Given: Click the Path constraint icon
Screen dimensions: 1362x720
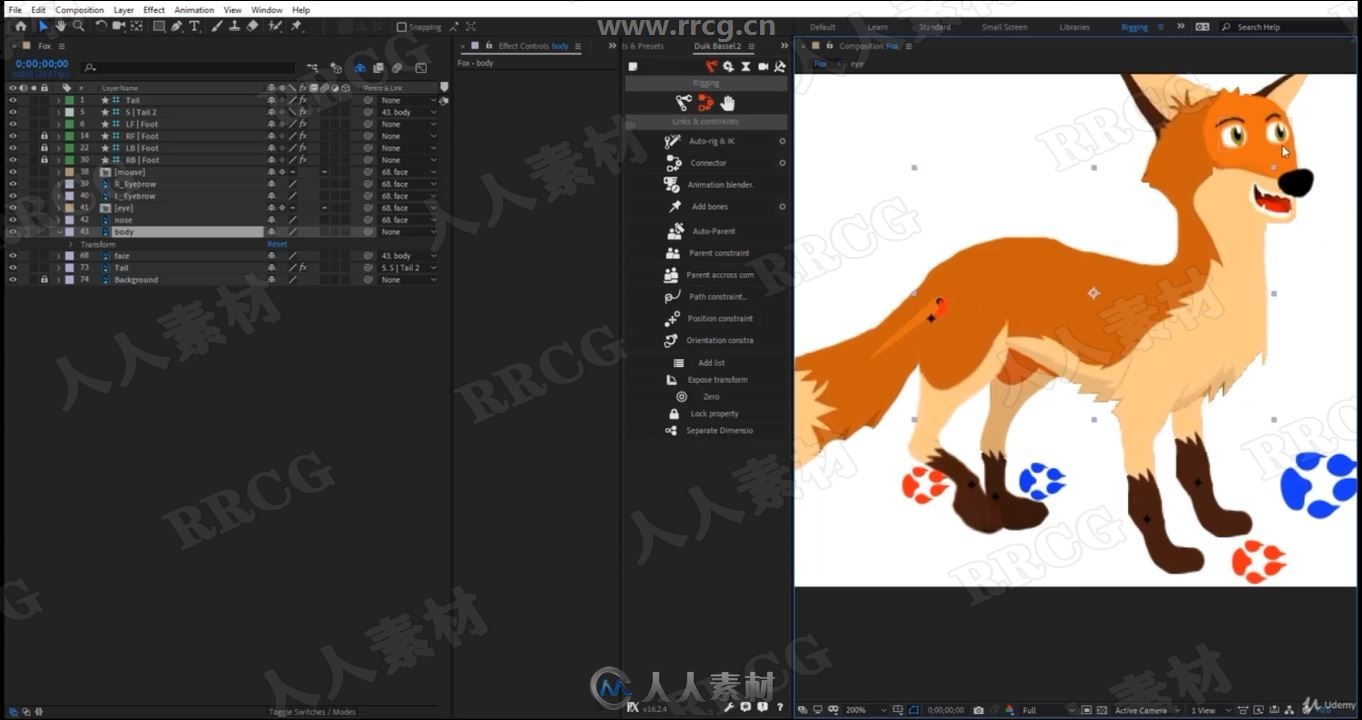Looking at the screenshot, I should pyautogui.click(x=672, y=297).
